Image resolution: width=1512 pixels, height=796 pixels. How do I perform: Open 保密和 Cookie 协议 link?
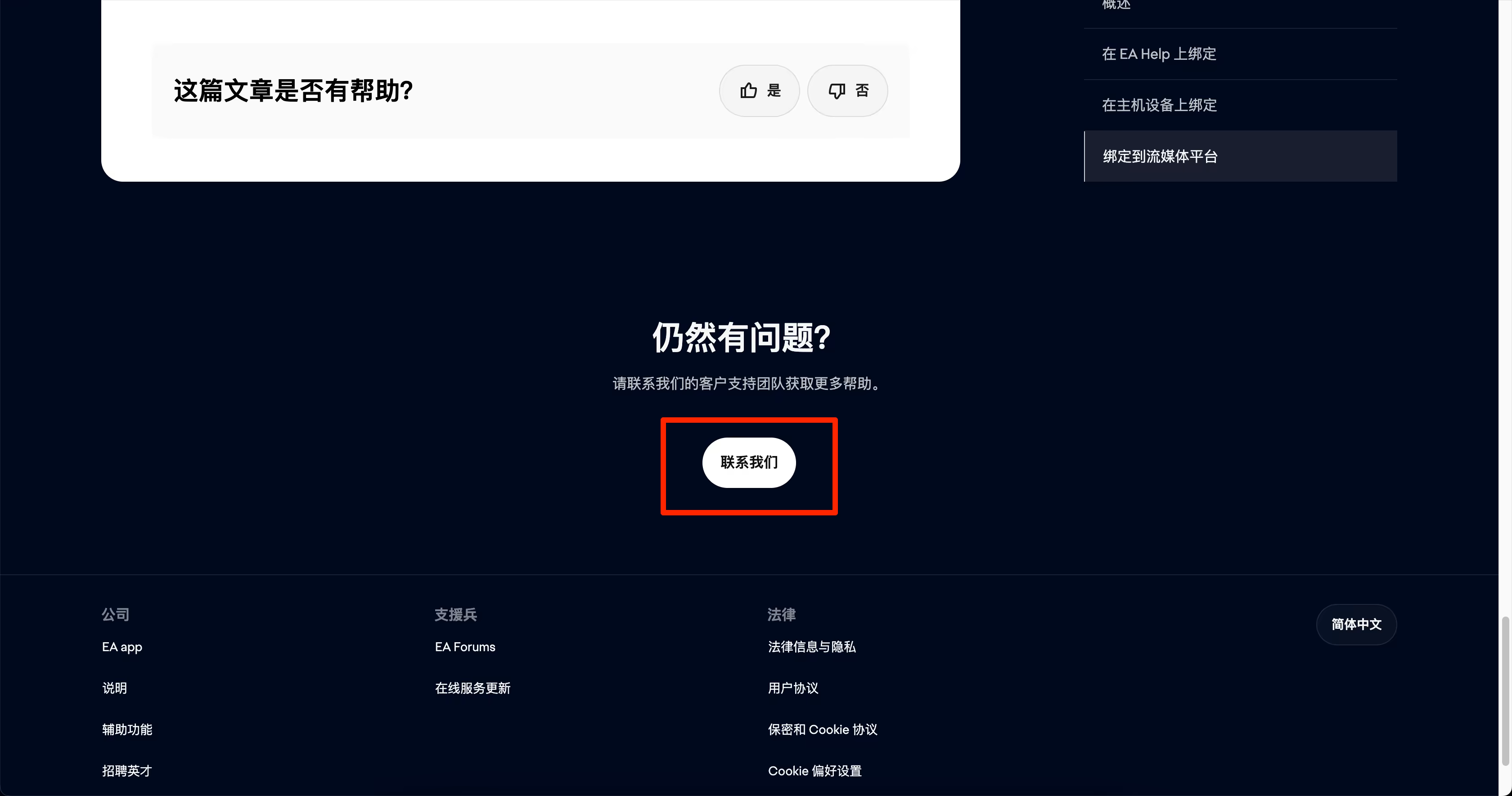pyautogui.click(x=822, y=729)
